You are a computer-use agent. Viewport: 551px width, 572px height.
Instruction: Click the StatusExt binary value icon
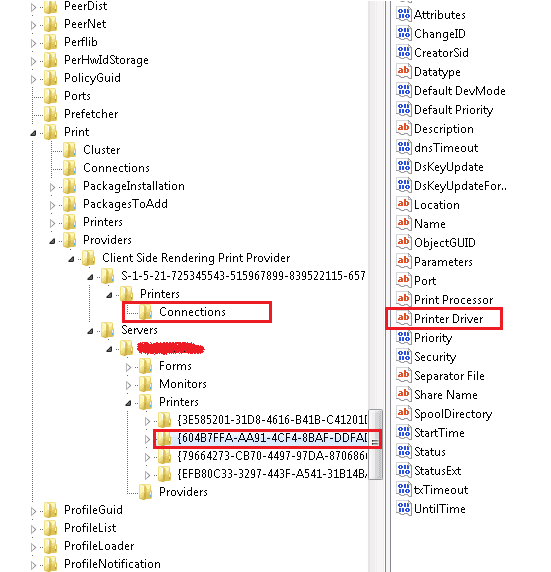(404, 470)
